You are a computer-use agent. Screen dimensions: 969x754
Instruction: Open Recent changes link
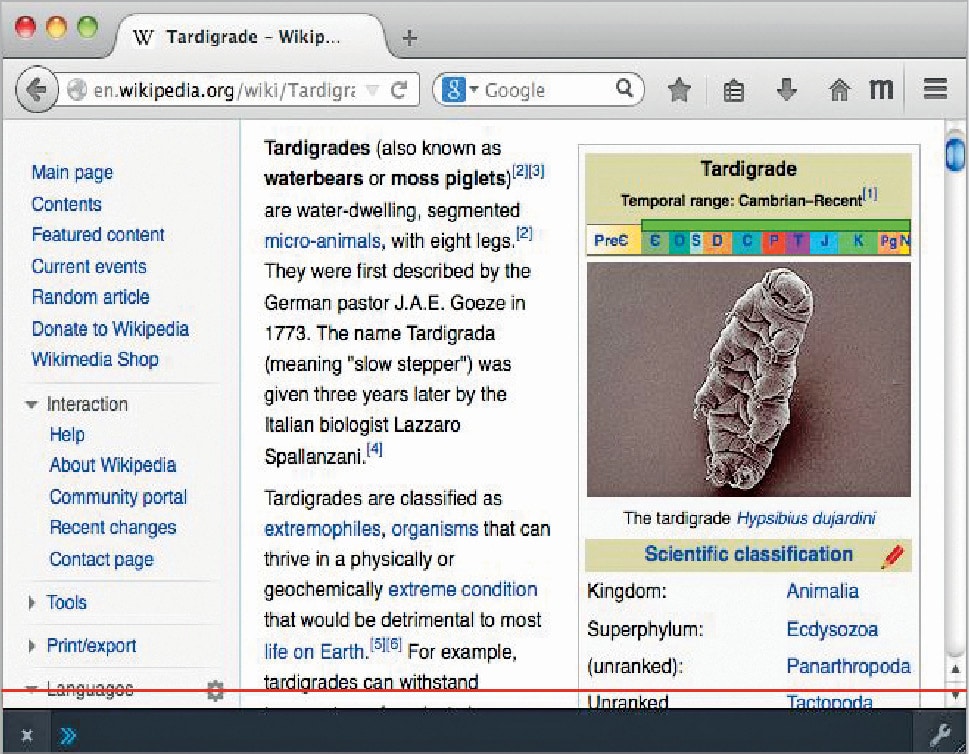[x=113, y=528]
